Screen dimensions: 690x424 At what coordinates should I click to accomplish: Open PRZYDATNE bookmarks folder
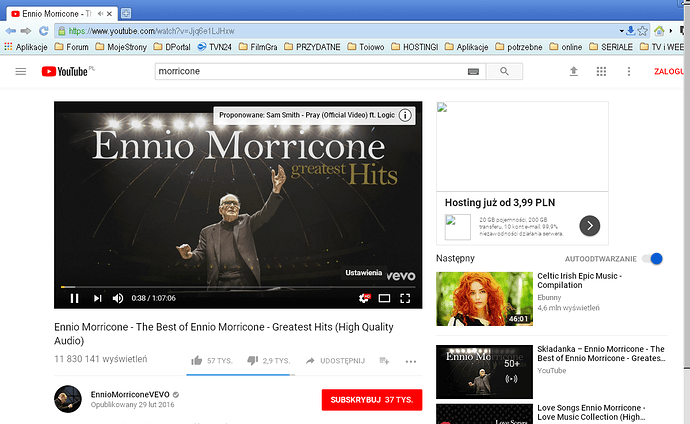pos(312,47)
